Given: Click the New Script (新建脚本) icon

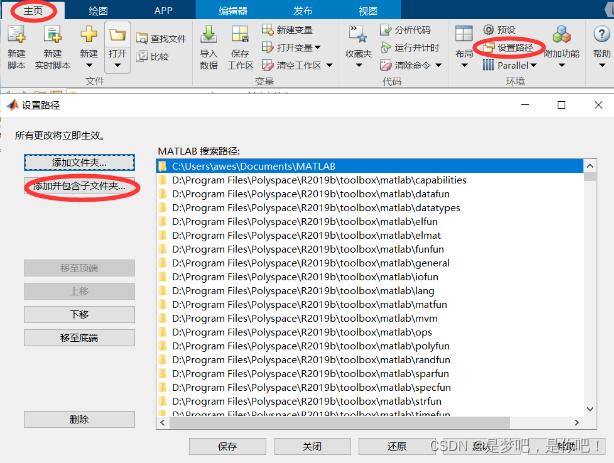Looking at the screenshot, I should coord(16,34).
